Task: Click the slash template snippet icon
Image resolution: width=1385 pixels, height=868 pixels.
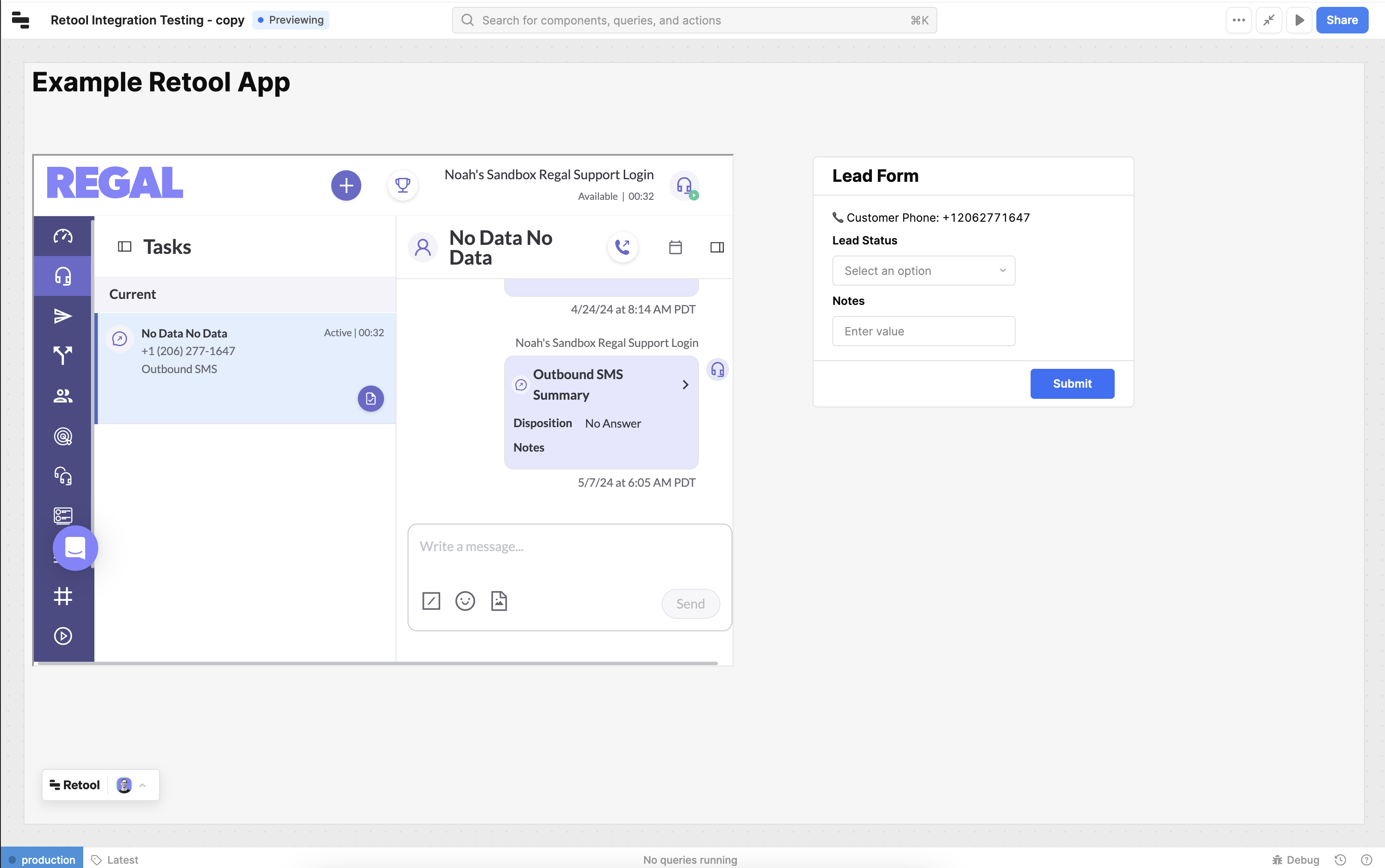Action: 431,601
